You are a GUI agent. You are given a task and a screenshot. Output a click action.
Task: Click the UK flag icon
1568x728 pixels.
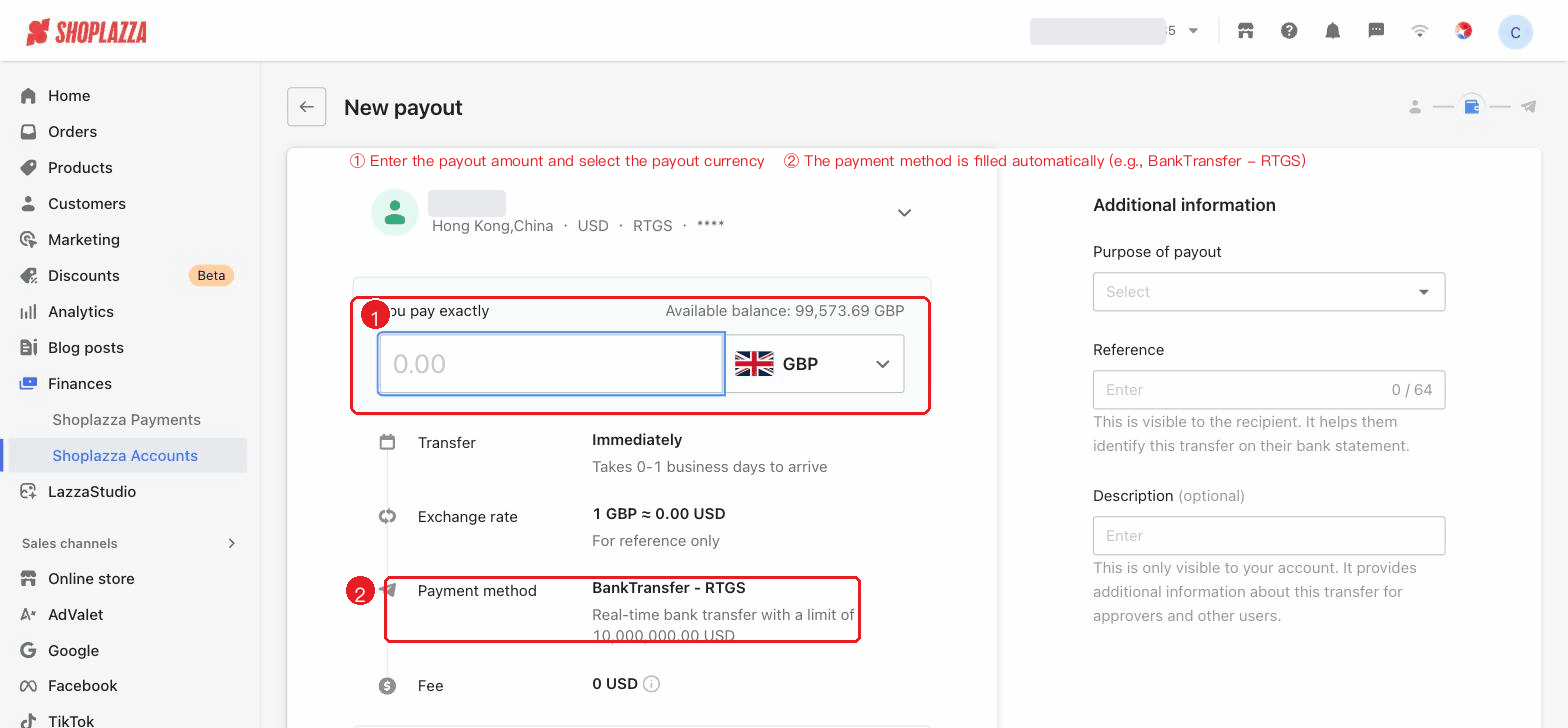(754, 364)
